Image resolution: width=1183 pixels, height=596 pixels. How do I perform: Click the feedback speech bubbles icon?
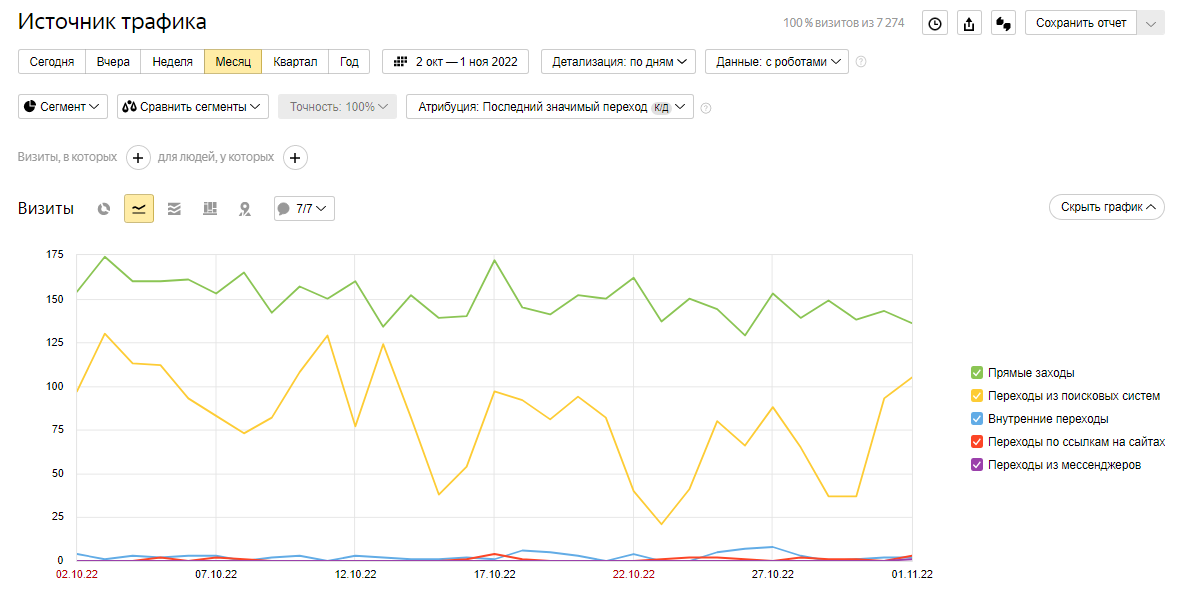(1003, 23)
